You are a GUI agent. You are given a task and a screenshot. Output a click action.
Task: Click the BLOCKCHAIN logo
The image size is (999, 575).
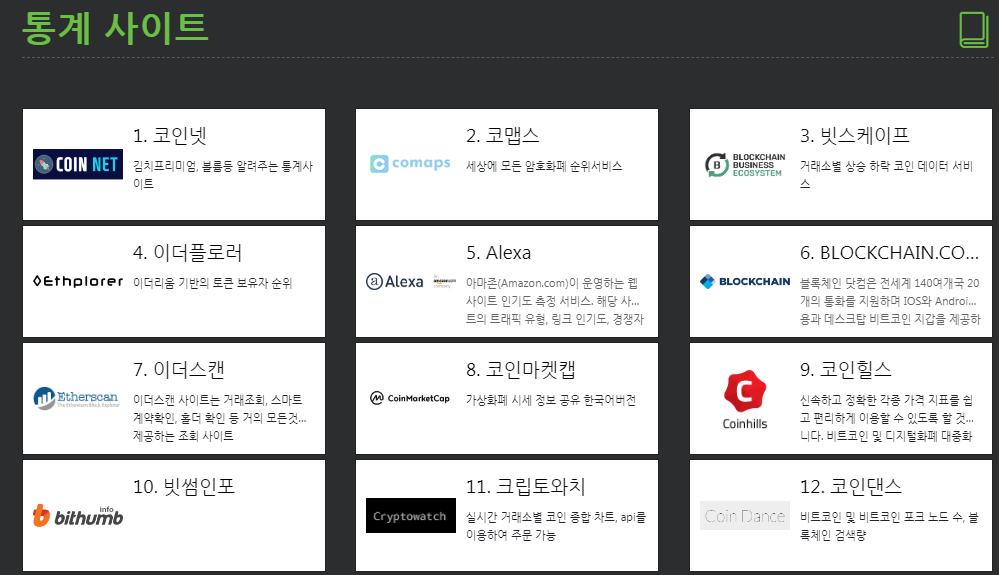pyautogui.click(x=745, y=281)
